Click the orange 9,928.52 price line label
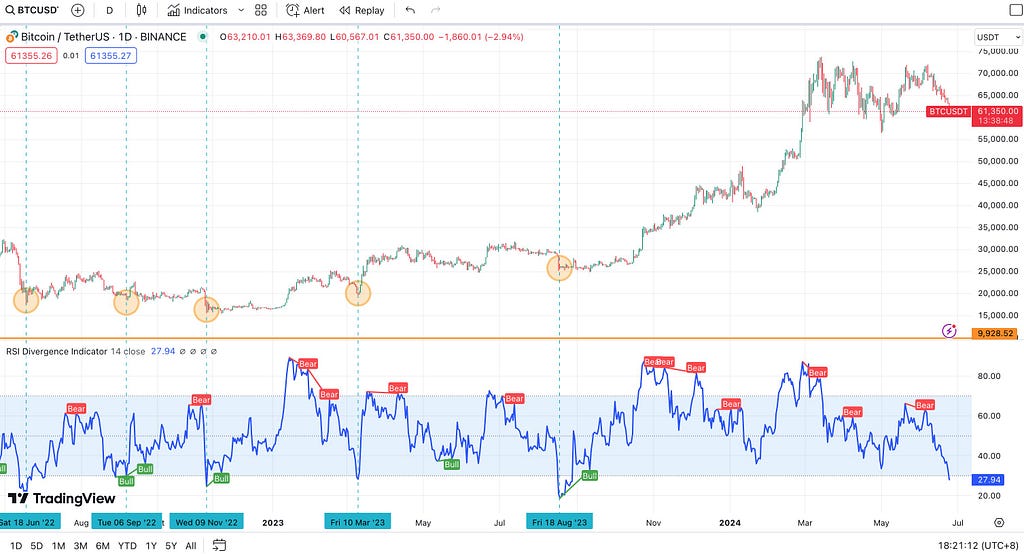 tap(997, 334)
